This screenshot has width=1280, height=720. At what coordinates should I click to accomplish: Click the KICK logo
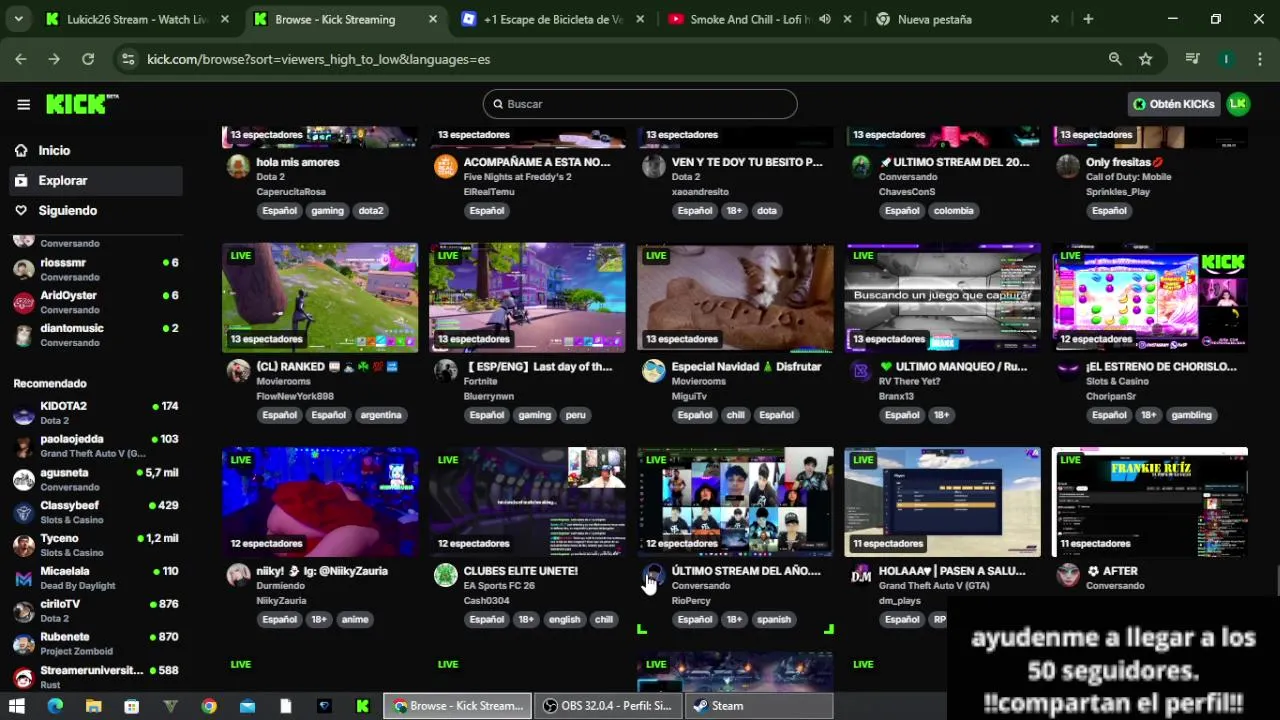82,103
